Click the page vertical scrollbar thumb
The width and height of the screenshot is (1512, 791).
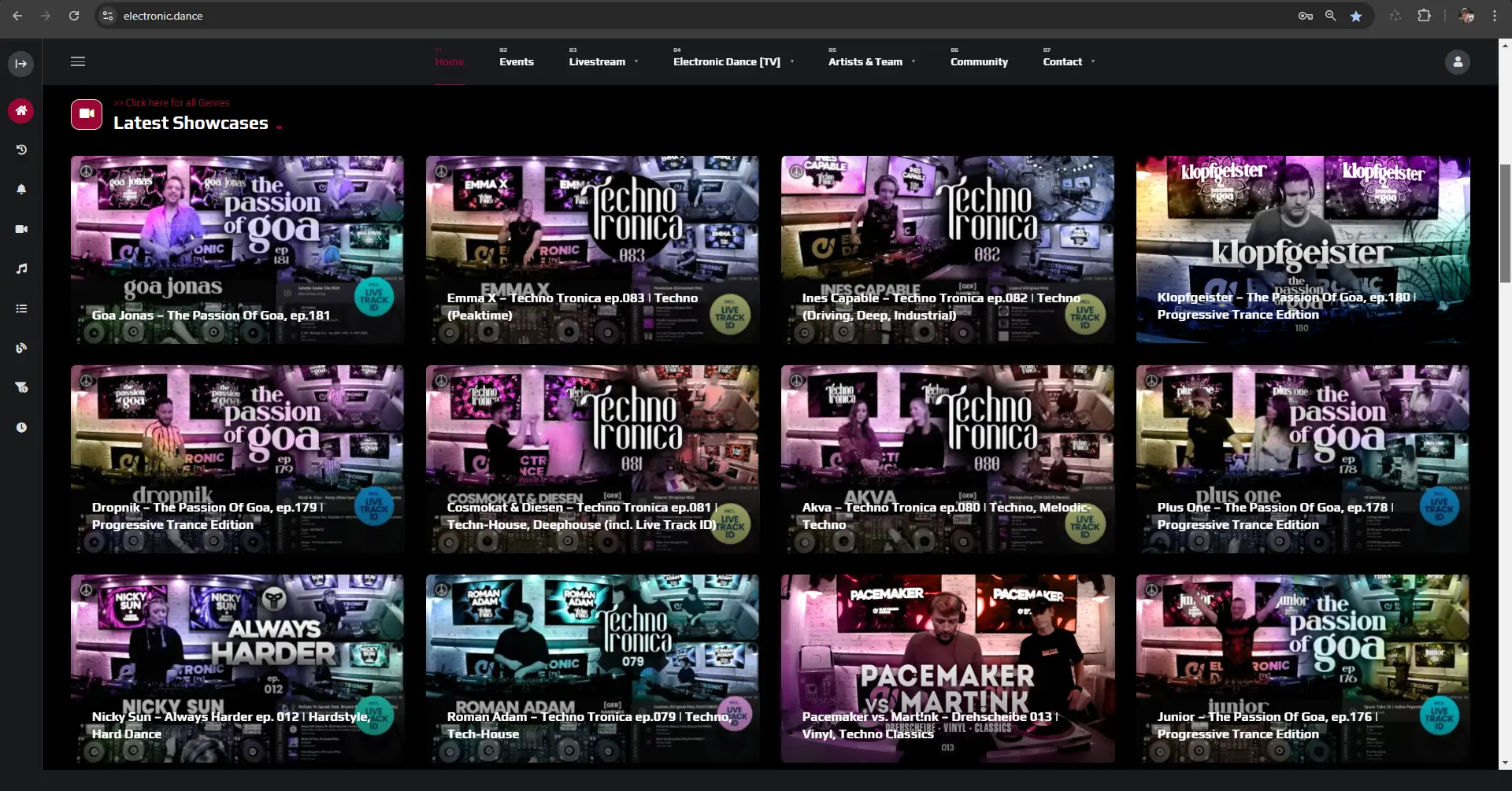click(x=1505, y=223)
